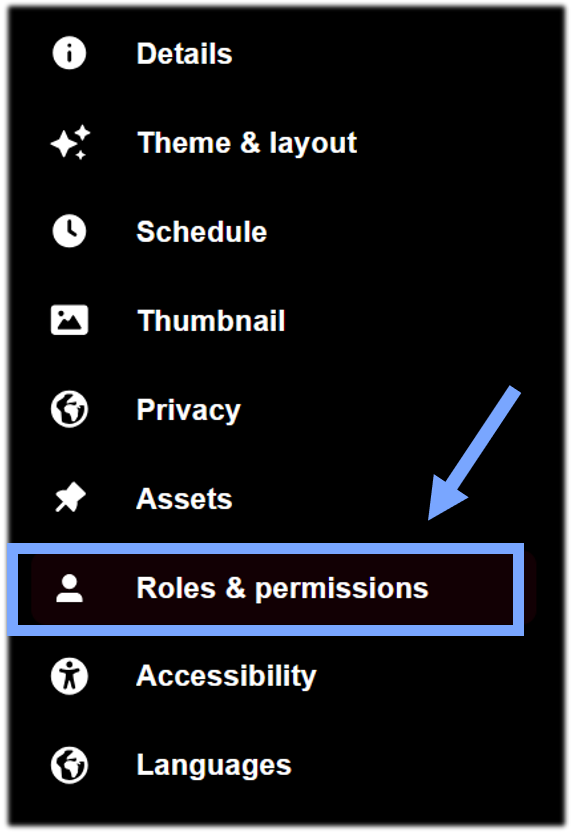Open Roles & permissions
This screenshot has height=834, width=572.
[x=282, y=588]
